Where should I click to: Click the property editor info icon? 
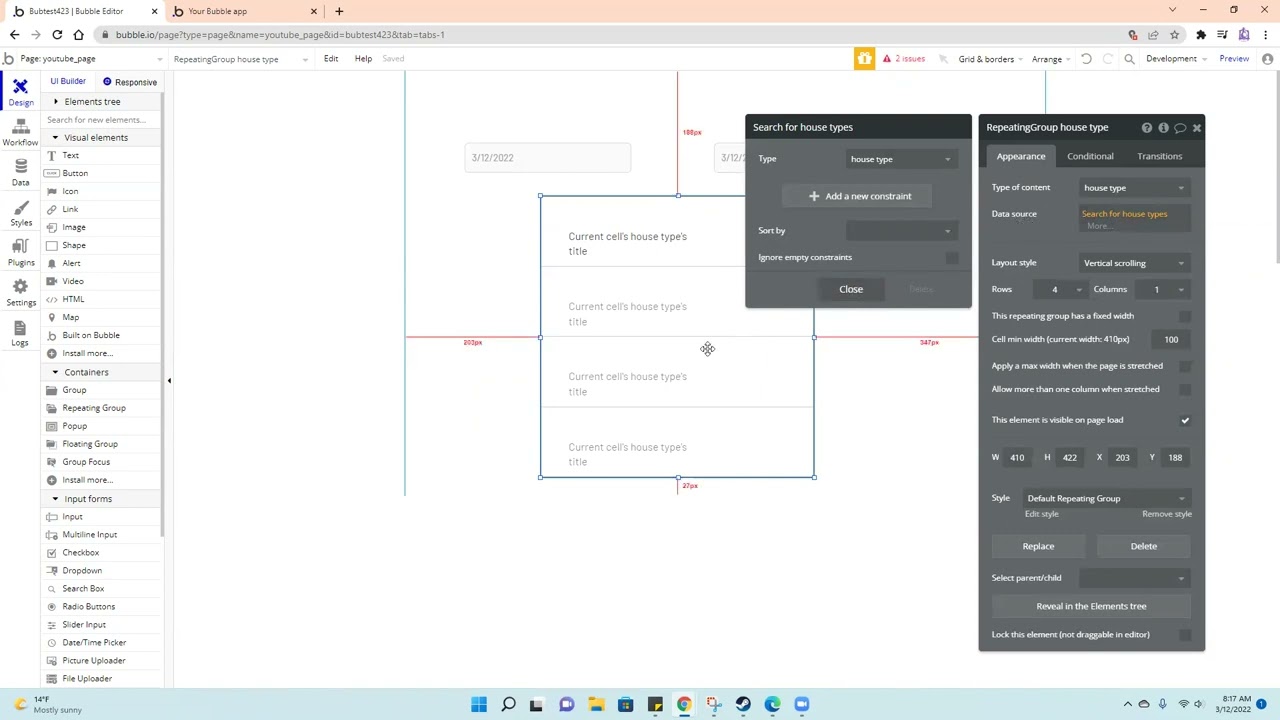[x=1163, y=127]
